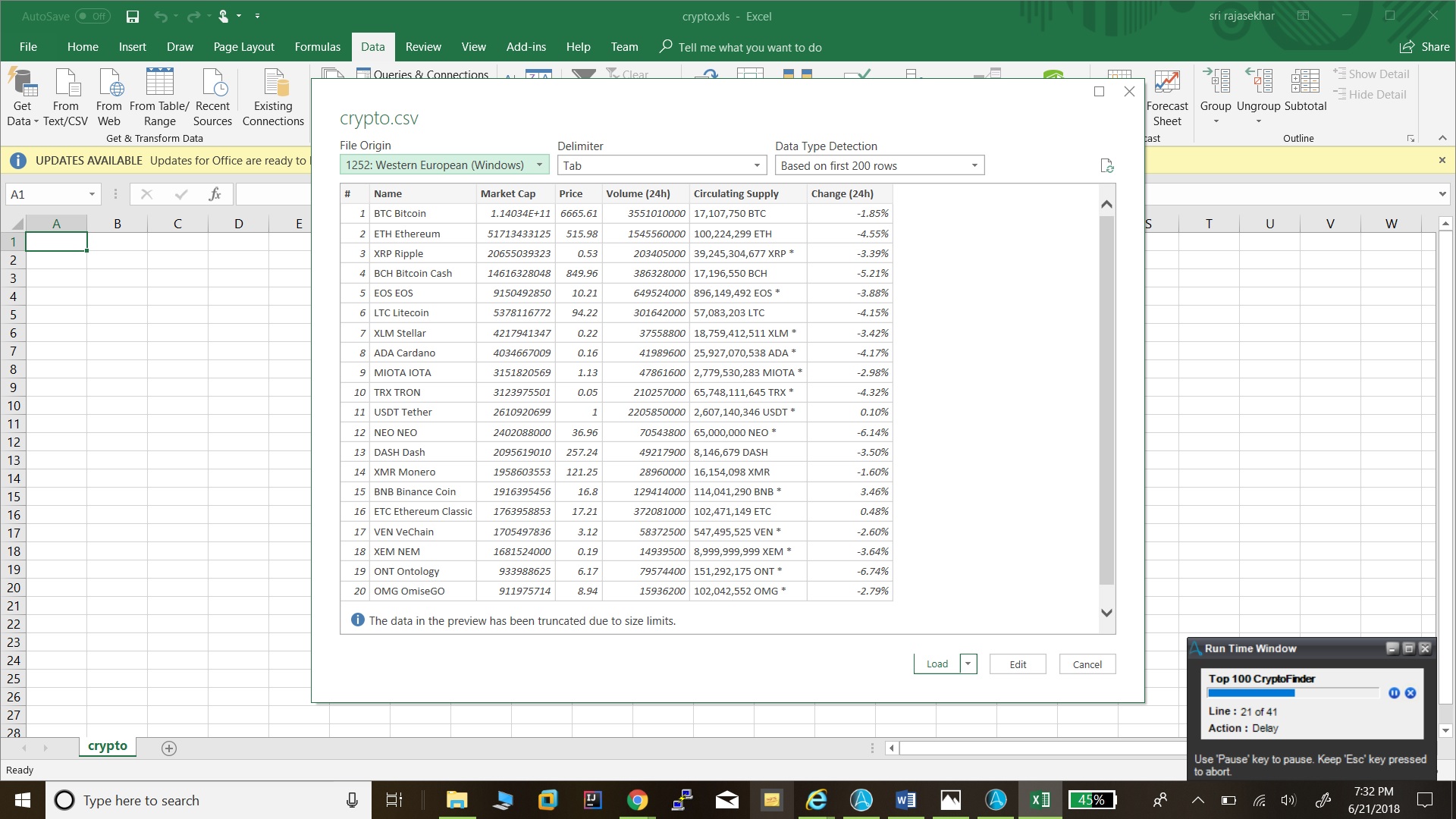Open Recent Sources

pyautogui.click(x=212, y=85)
